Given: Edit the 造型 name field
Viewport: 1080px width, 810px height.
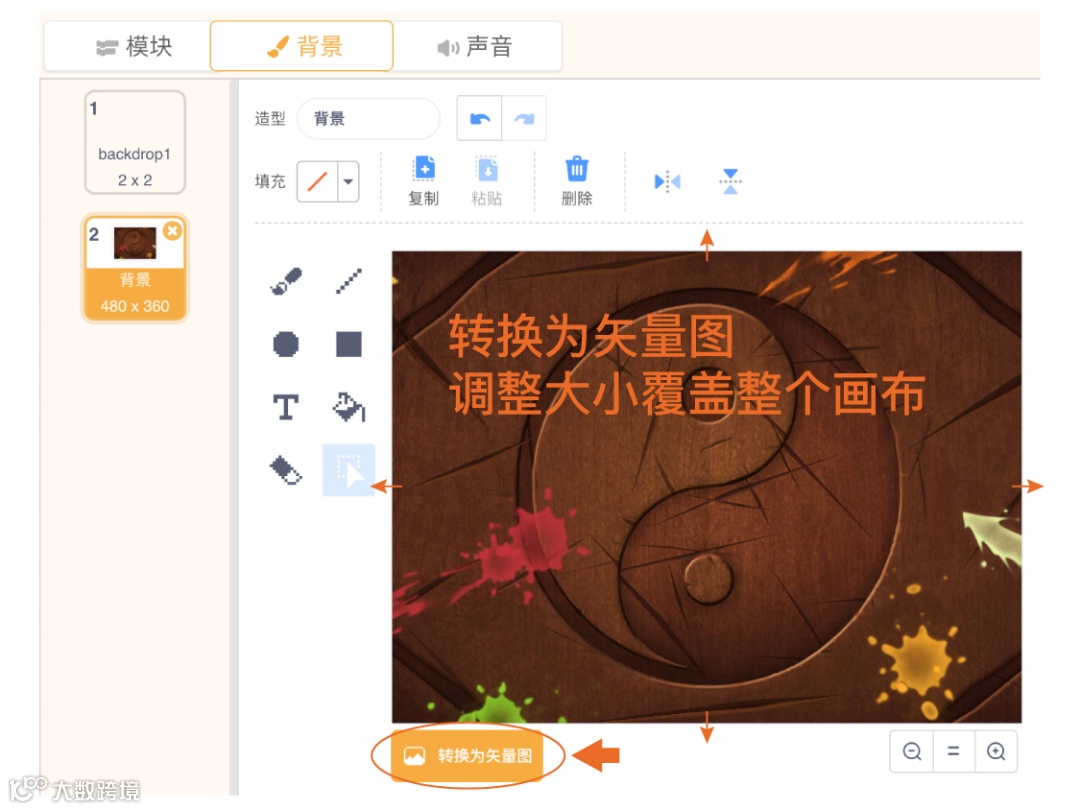Looking at the screenshot, I should pyautogui.click(x=368, y=118).
